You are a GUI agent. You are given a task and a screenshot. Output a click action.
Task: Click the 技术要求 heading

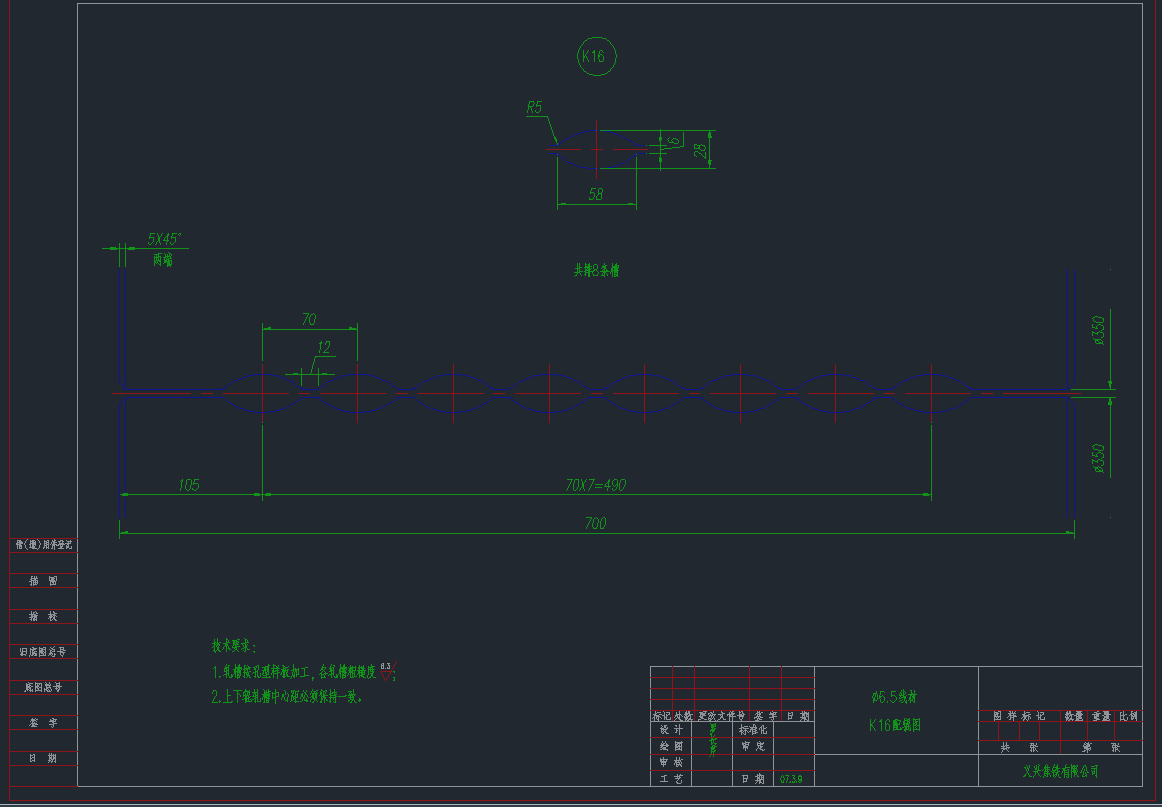tap(234, 646)
